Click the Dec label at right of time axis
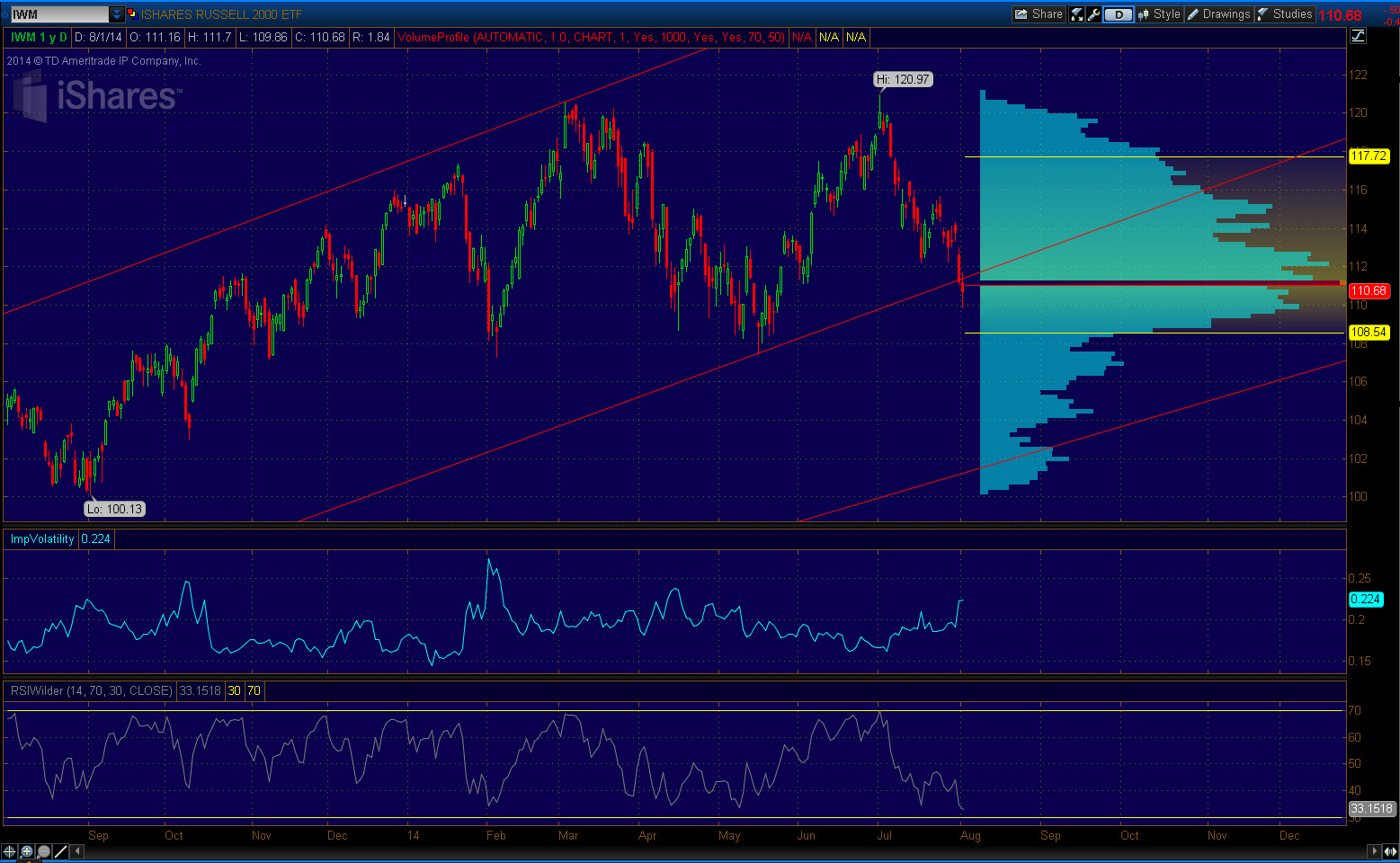1400x863 pixels. tap(1289, 835)
